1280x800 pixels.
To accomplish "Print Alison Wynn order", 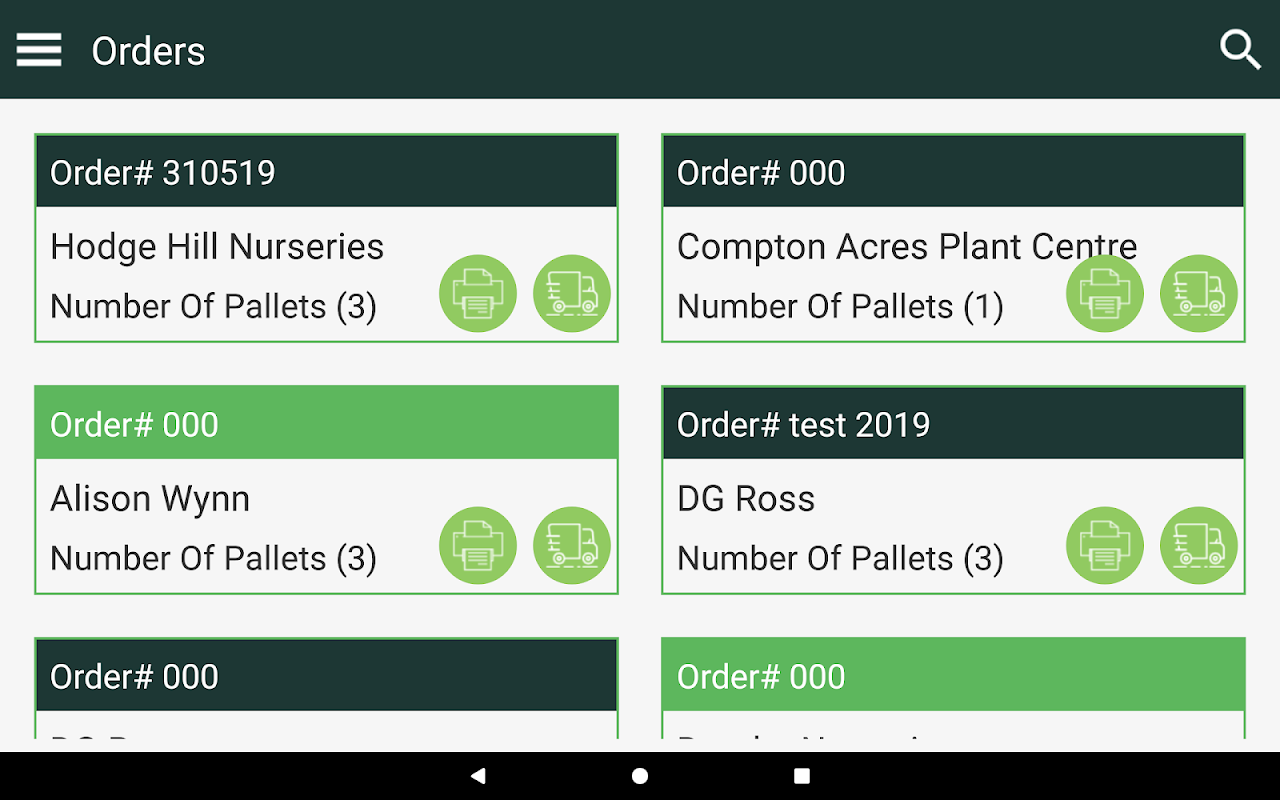I will [478, 545].
